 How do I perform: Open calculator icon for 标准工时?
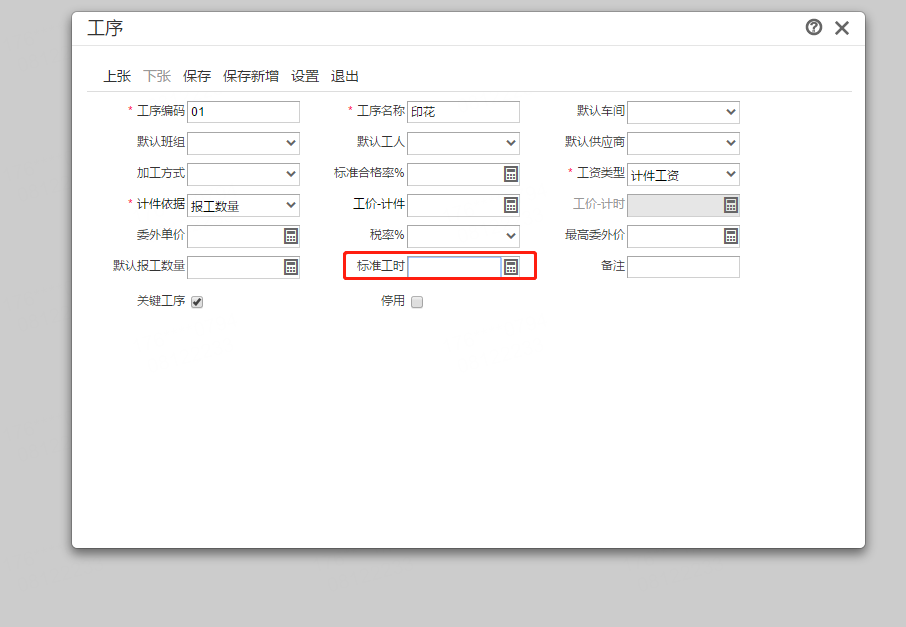click(511, 267)
